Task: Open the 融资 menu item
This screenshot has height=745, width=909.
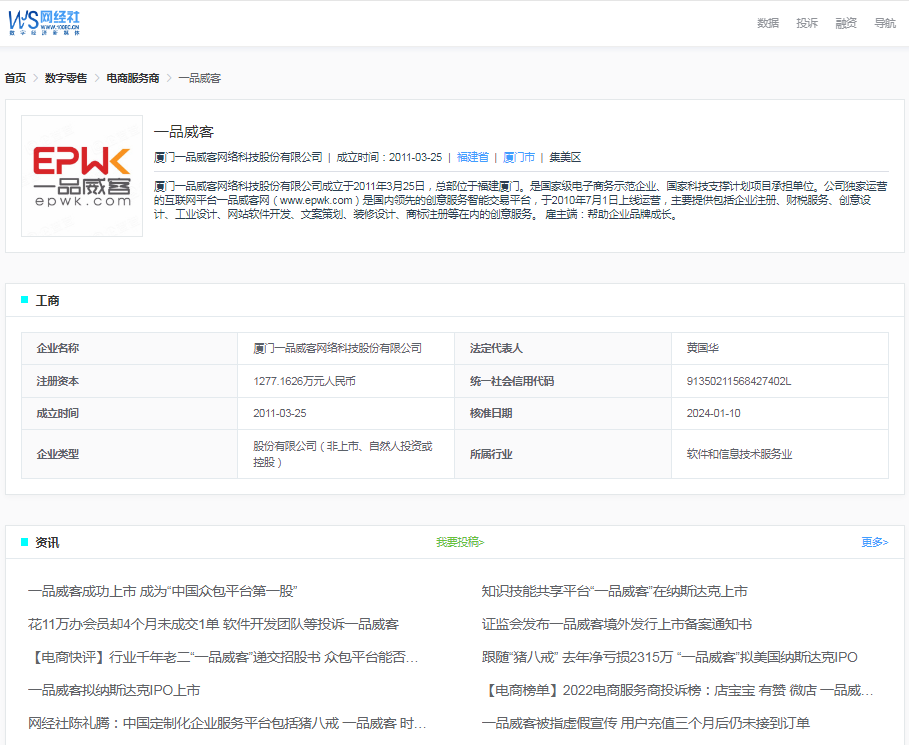Action: 846,23
